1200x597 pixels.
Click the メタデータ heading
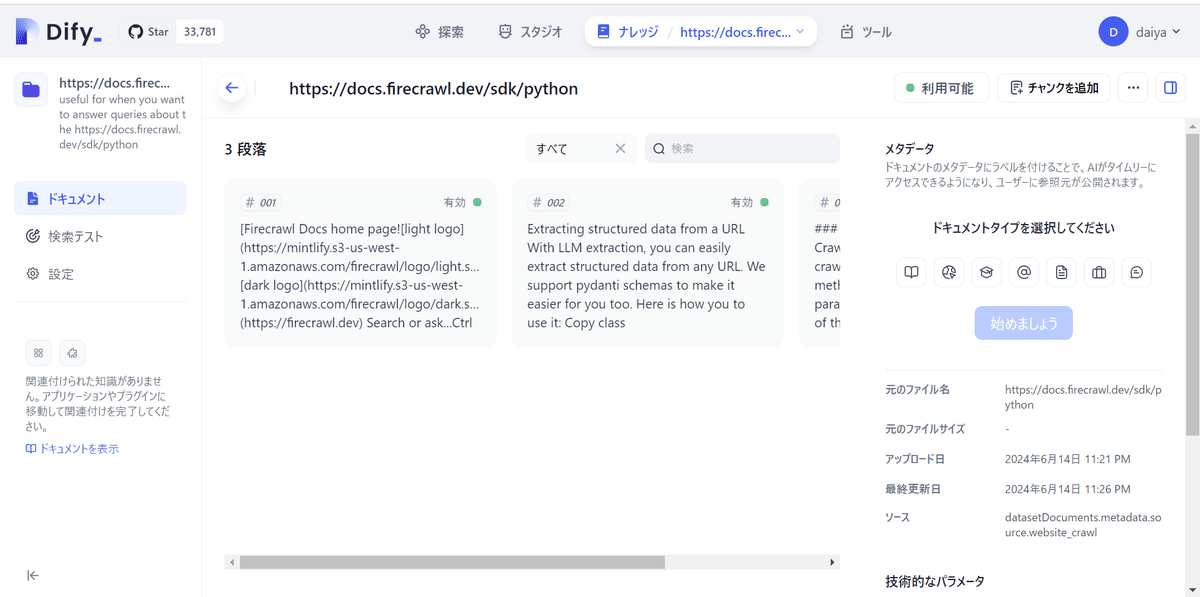[x=909, y=149]
